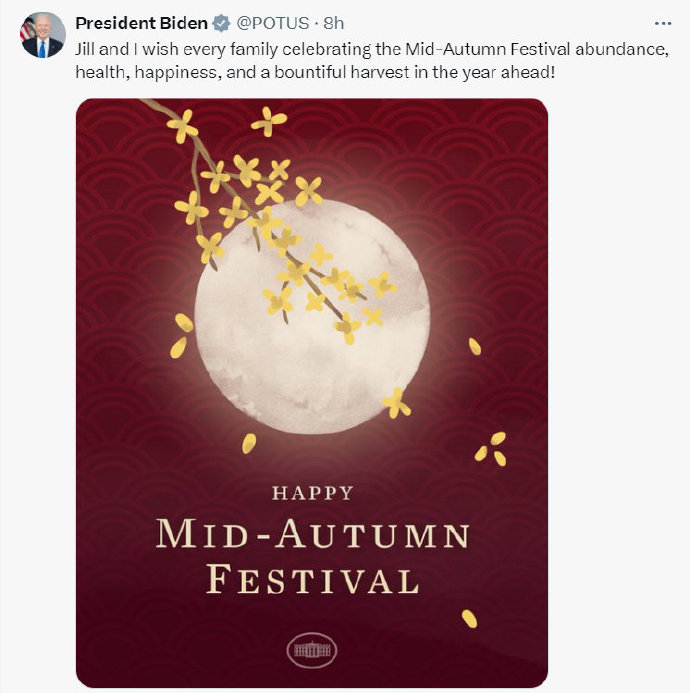Open the tweet's three-dot more options menu
690x693 pixels.
pos(663,24)
